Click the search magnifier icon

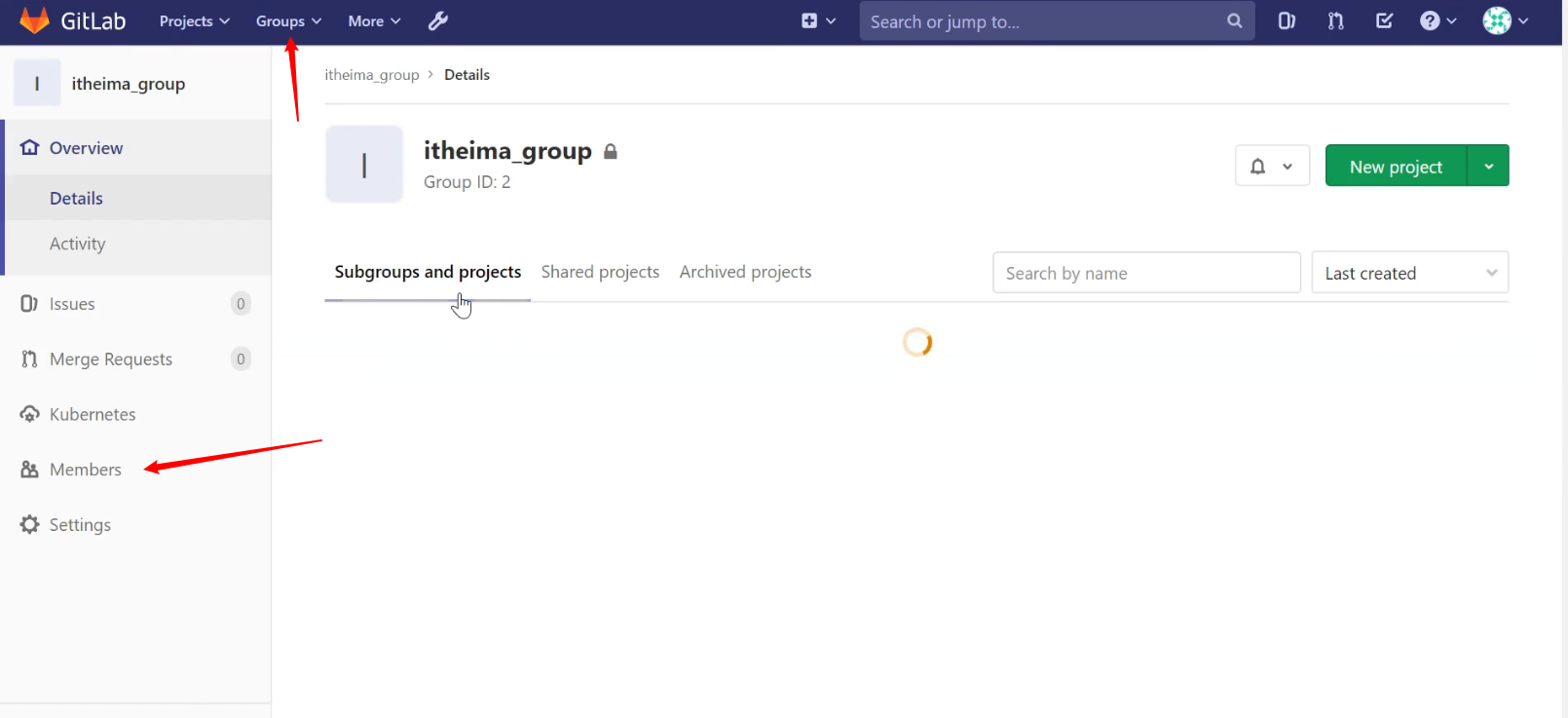pos(1234,20)
